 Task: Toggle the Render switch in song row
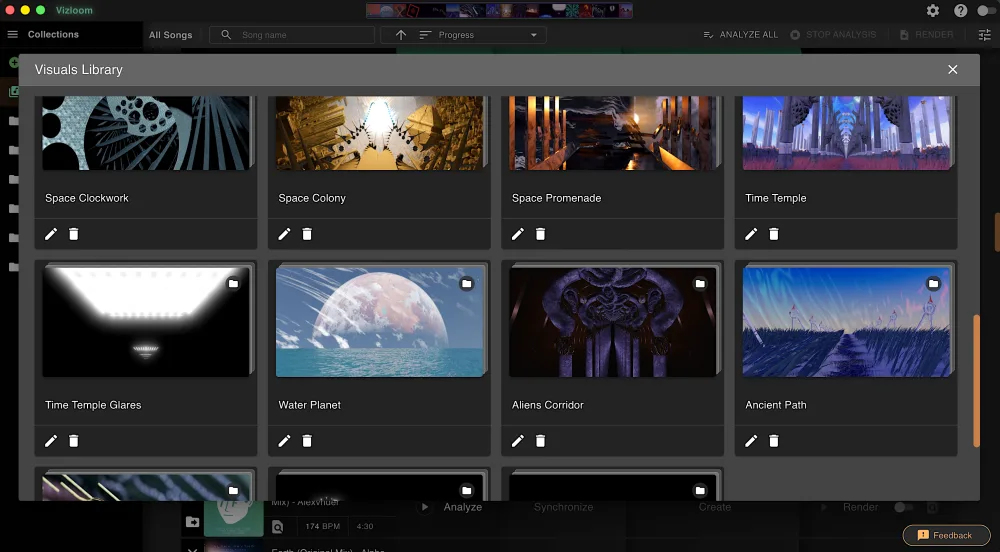[x=904, y=507]
